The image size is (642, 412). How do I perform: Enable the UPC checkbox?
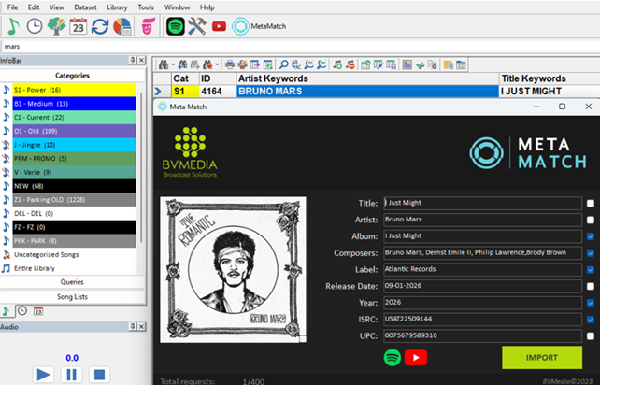[x=590, y=336]
